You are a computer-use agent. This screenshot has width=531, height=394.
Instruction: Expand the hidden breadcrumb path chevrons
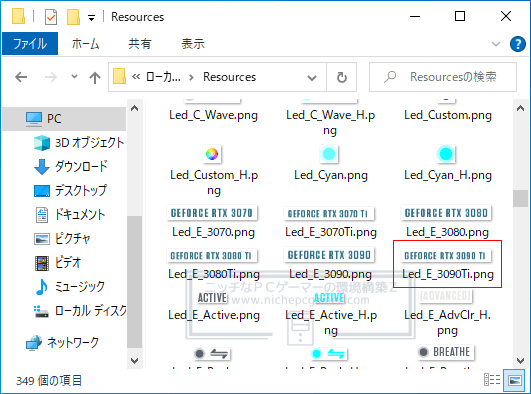point(136,77)
